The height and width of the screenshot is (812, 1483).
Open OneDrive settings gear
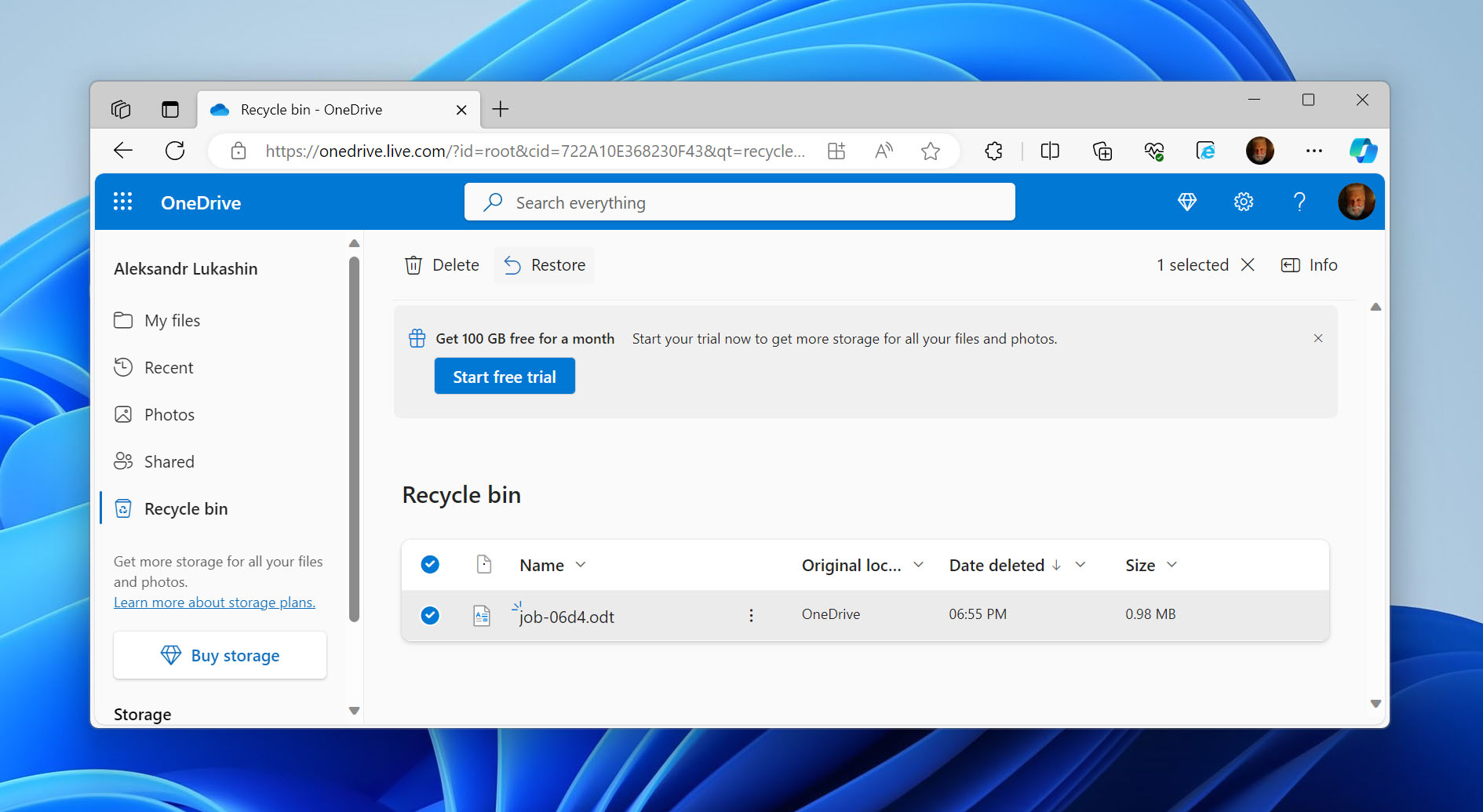1244,202
